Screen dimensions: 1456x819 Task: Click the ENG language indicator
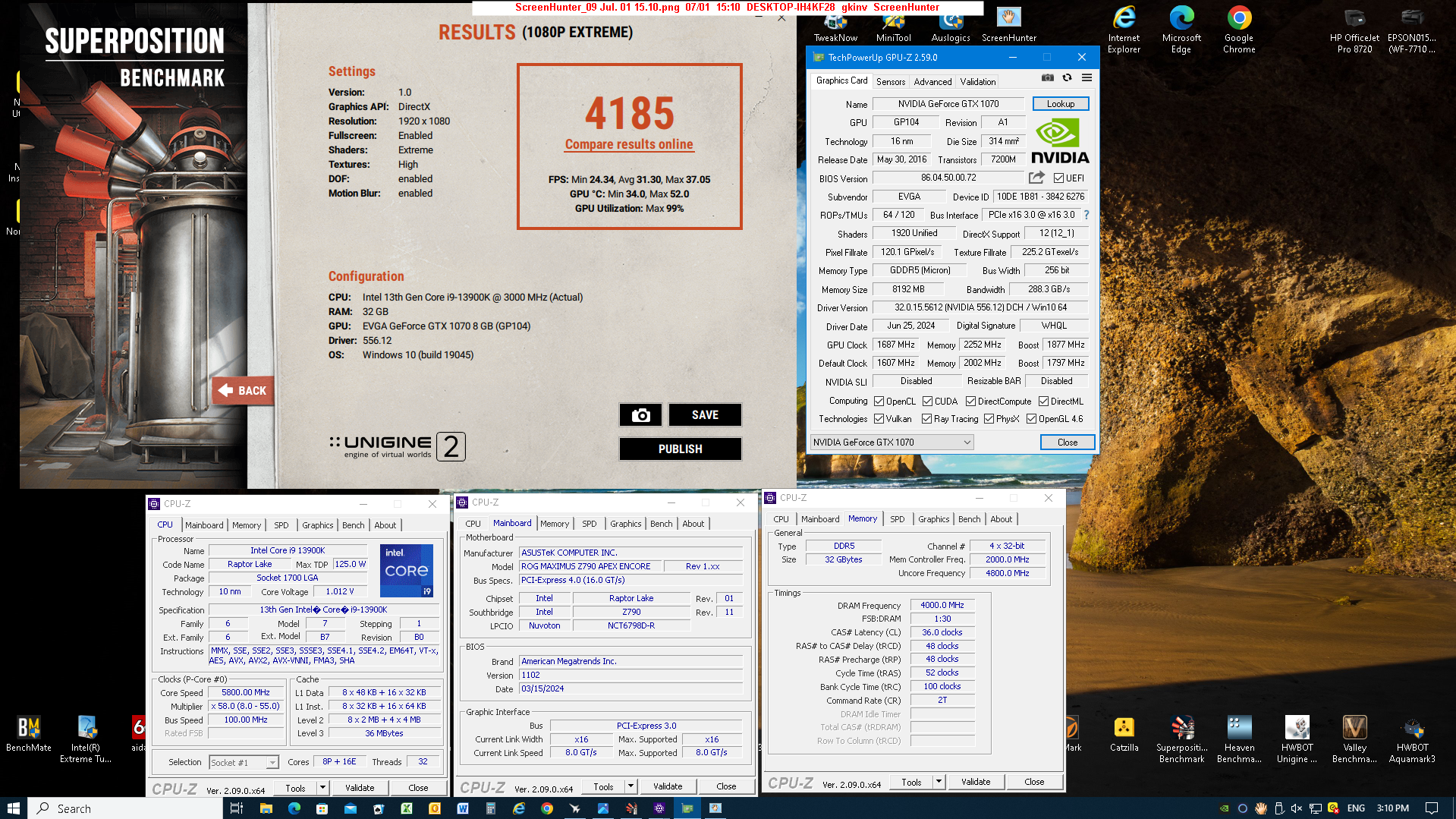coord(1356,808)
